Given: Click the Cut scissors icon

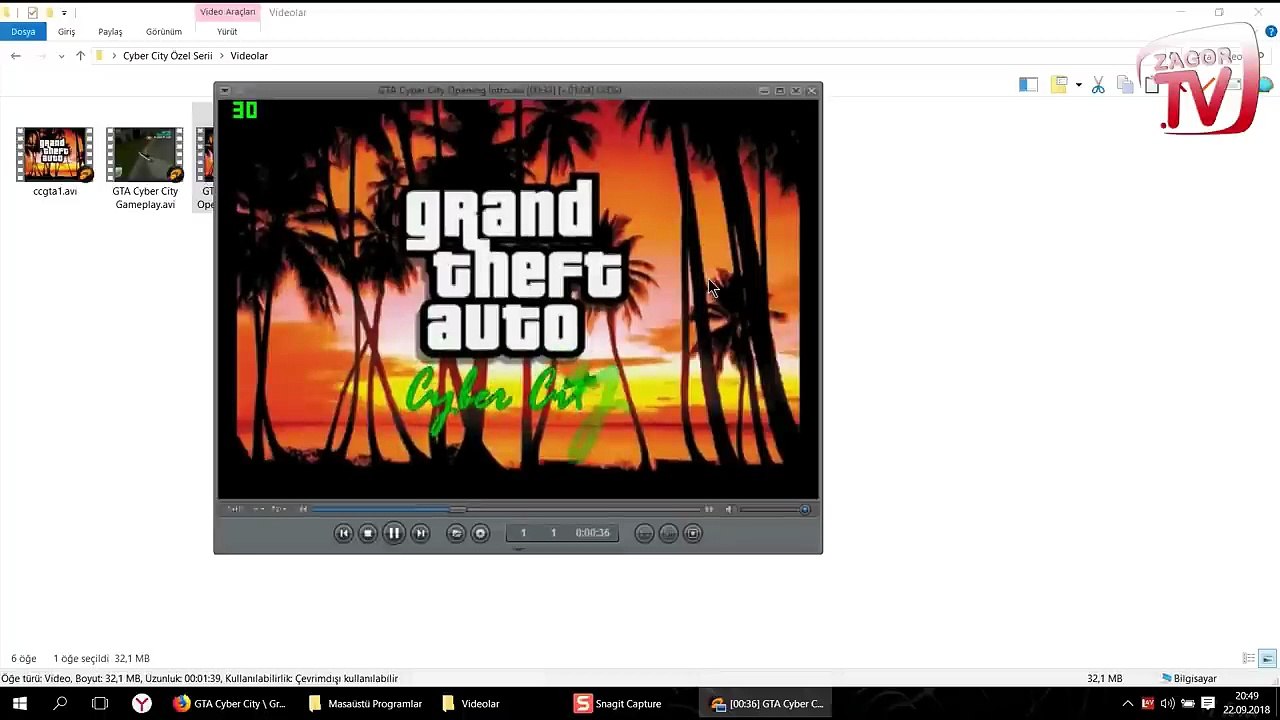Looking at the screenshot, I should (1098, 85).
